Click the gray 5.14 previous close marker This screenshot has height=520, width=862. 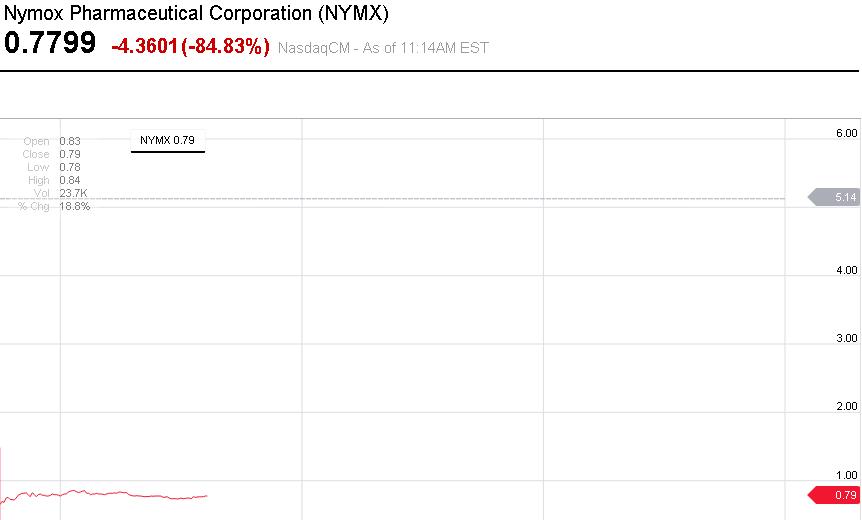pyautogui.click(x=834, y=198)
